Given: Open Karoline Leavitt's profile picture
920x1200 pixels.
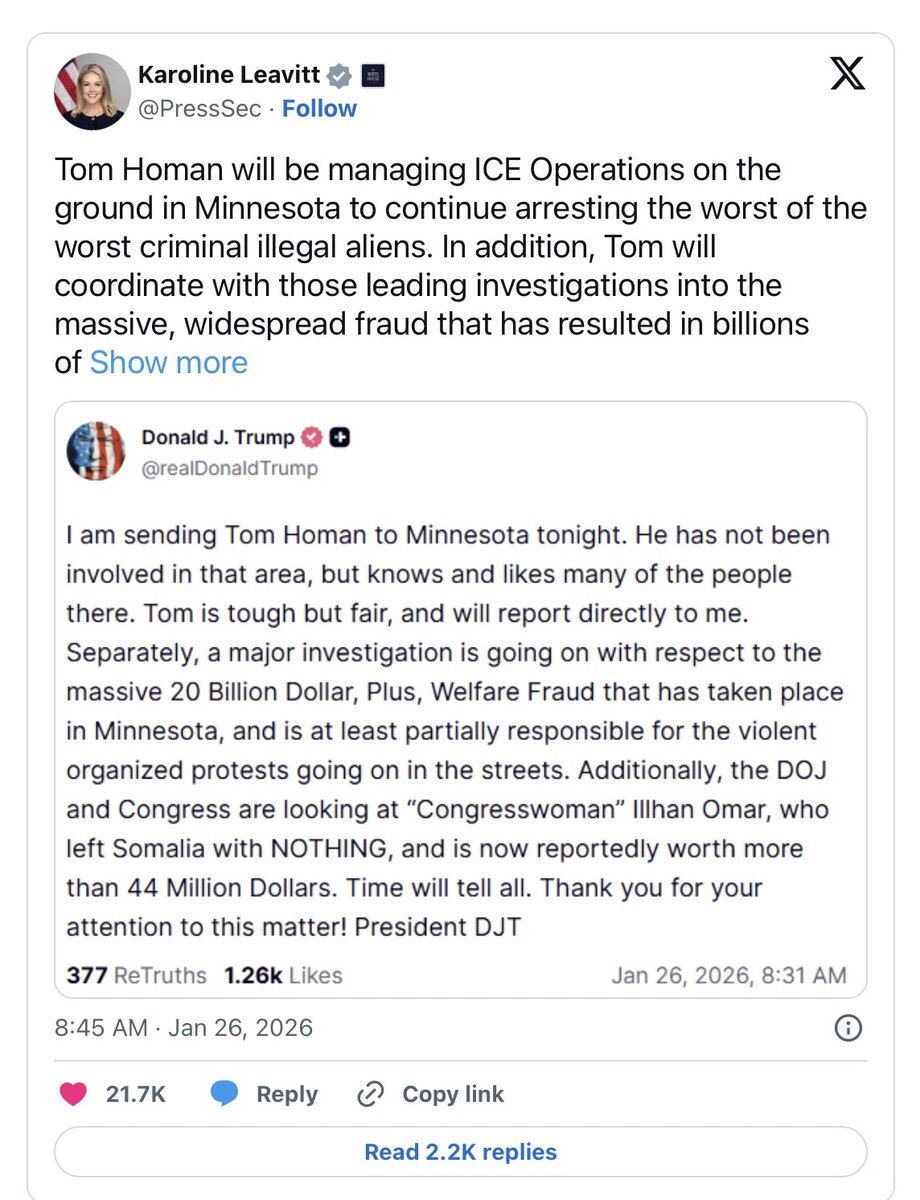Looking at the screenshot, I should [x=92, y=92].
